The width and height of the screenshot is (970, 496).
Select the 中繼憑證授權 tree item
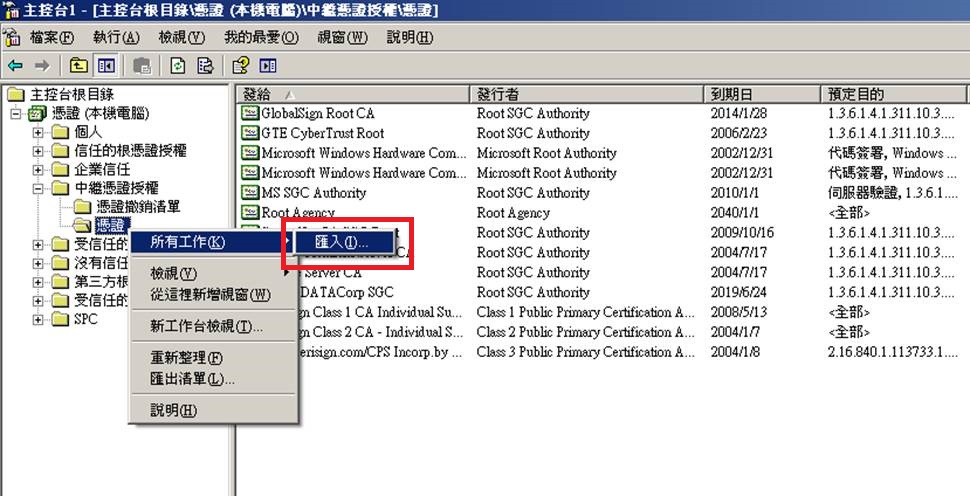pos(116,188)
